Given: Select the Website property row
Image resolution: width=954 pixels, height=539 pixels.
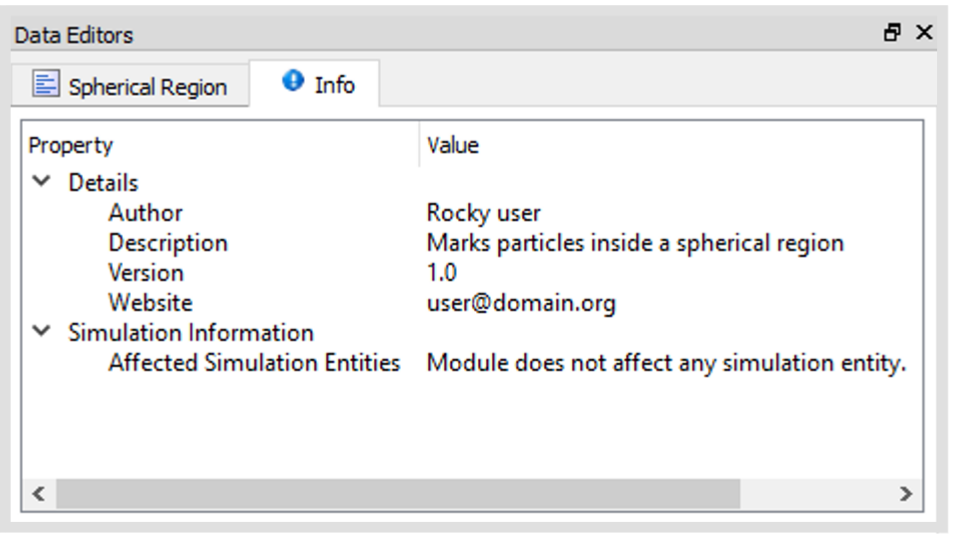Looking at the screenshot, I should pos(472,302).
